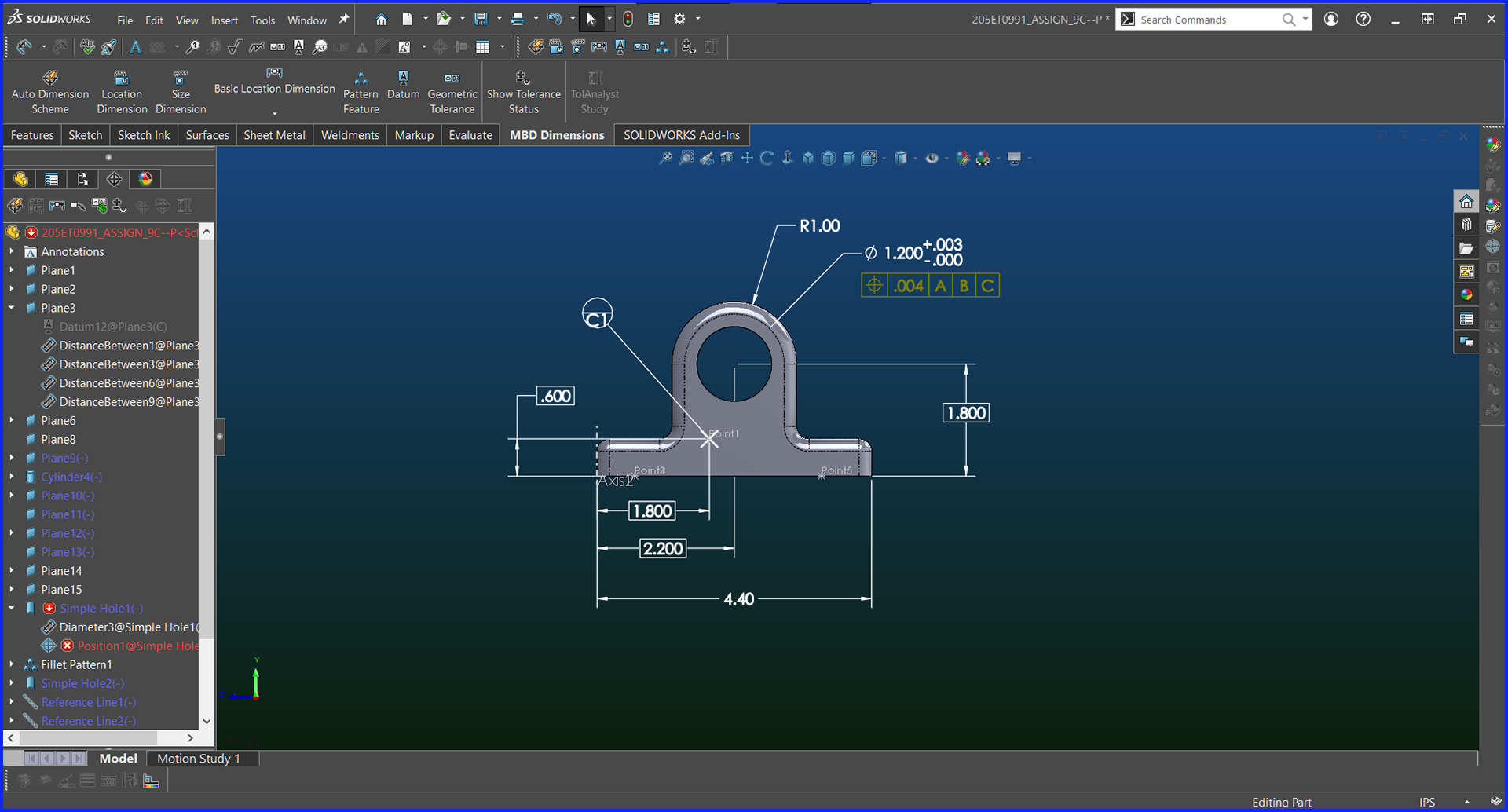The height and width of the screenshot is (812, 1508).
Task: Click the Section View icon
Action: click(x=727, y=158)
